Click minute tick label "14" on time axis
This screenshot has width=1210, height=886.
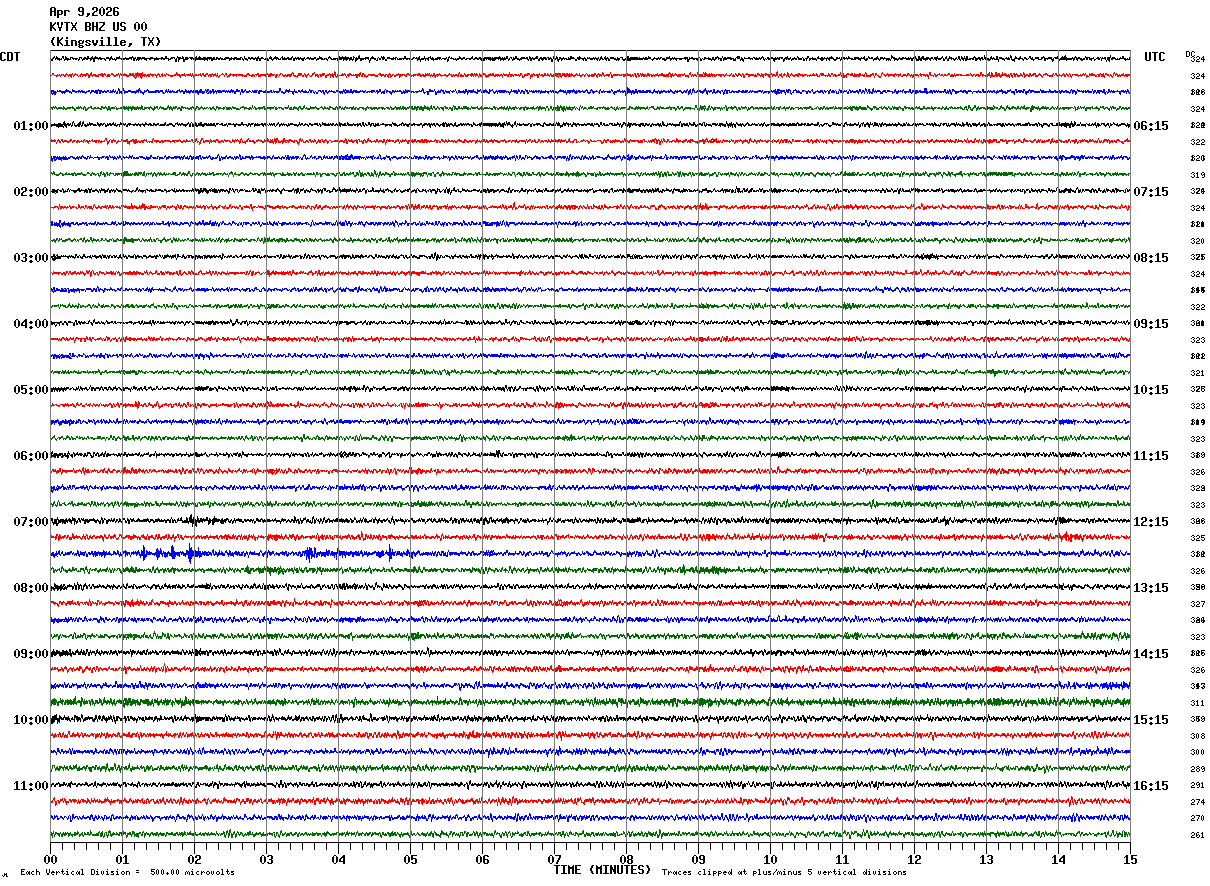pyautogui.click(x=1058, y=859)
